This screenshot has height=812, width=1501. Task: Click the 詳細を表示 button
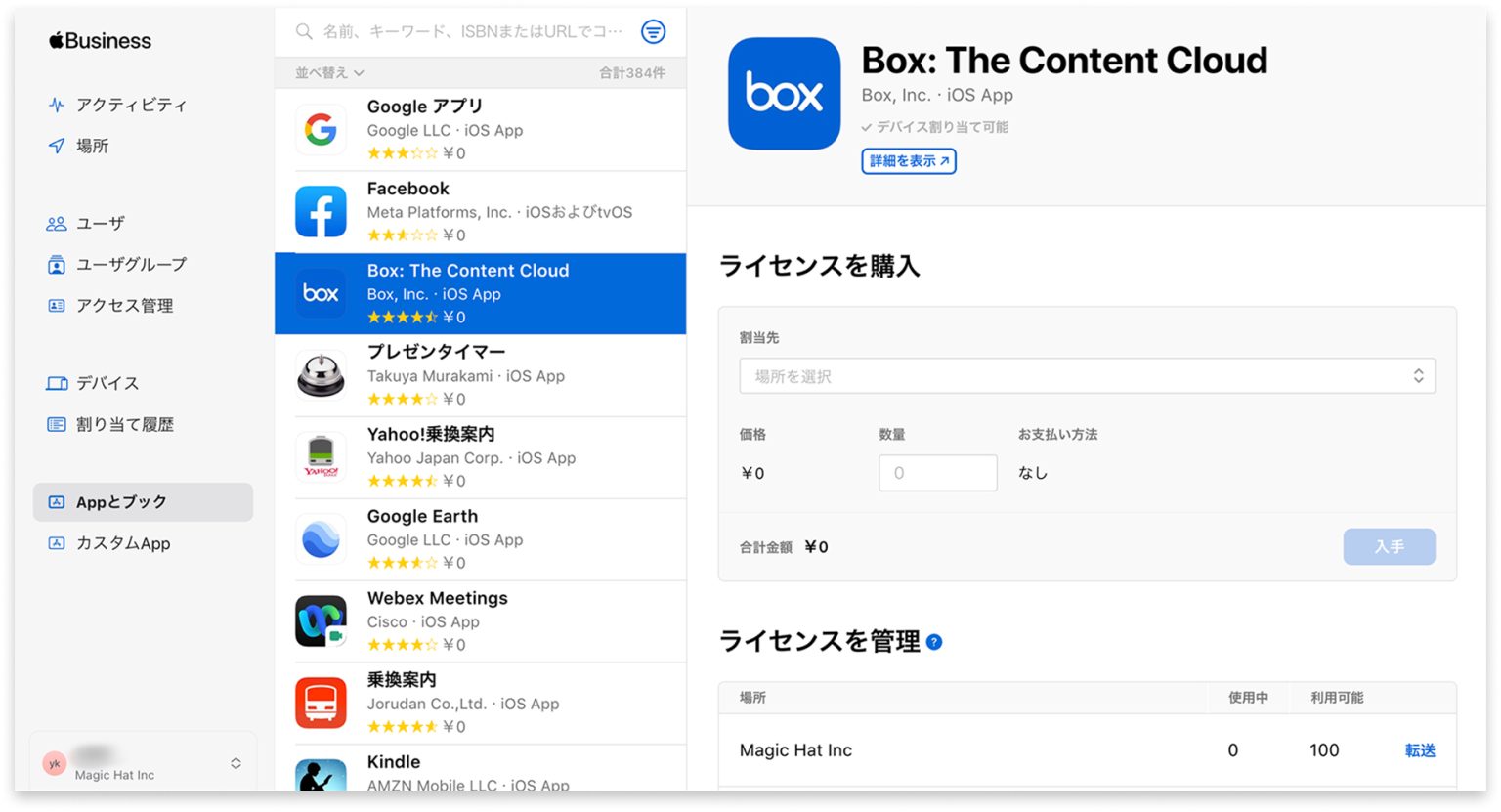pos(907,161)
